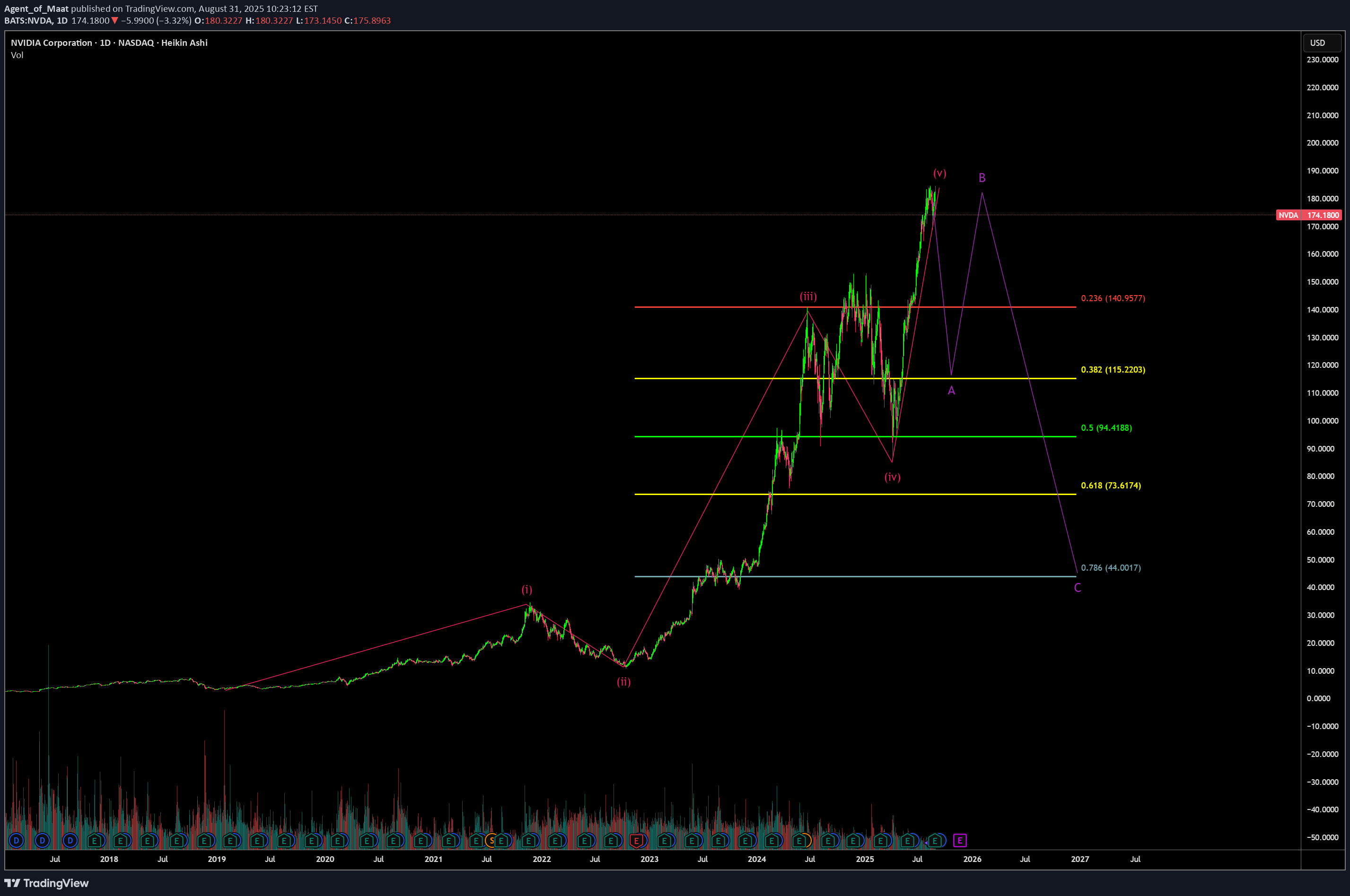1350x896 pixels.
Task: Select the 0.382 (115.2203) Fibonacci label
Action: (x=1113, y=370)
